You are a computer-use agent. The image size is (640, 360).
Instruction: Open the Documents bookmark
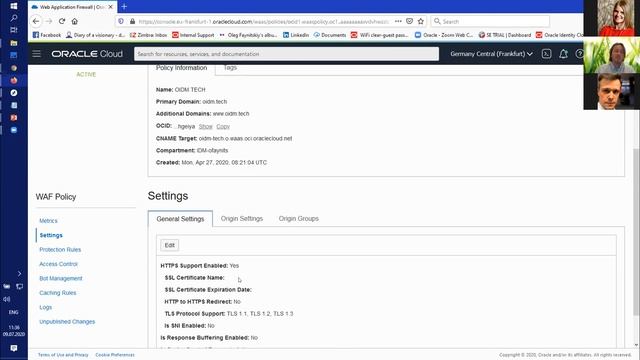[330, 35]
